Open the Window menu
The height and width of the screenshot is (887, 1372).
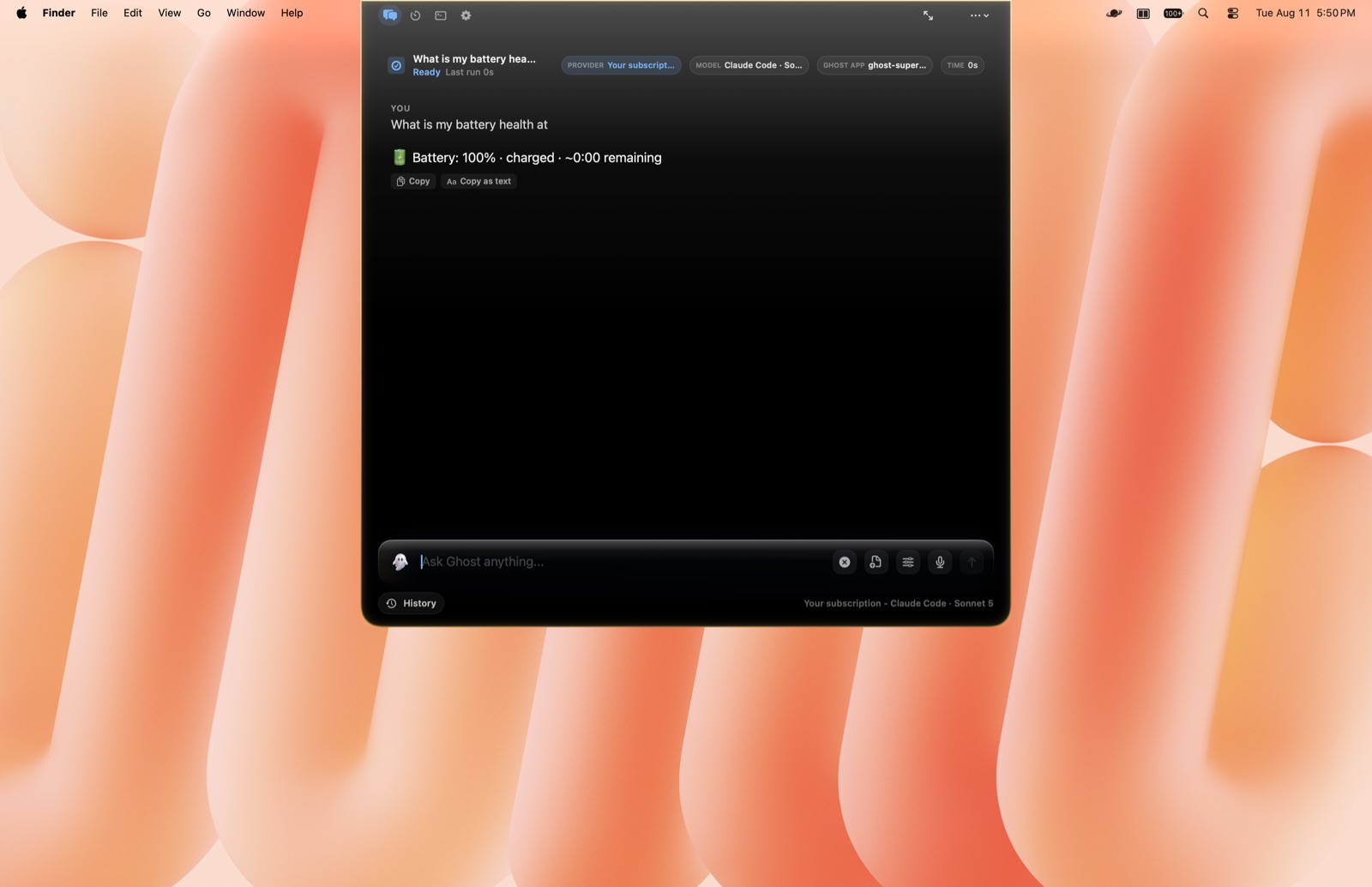(x=246, y=13)
